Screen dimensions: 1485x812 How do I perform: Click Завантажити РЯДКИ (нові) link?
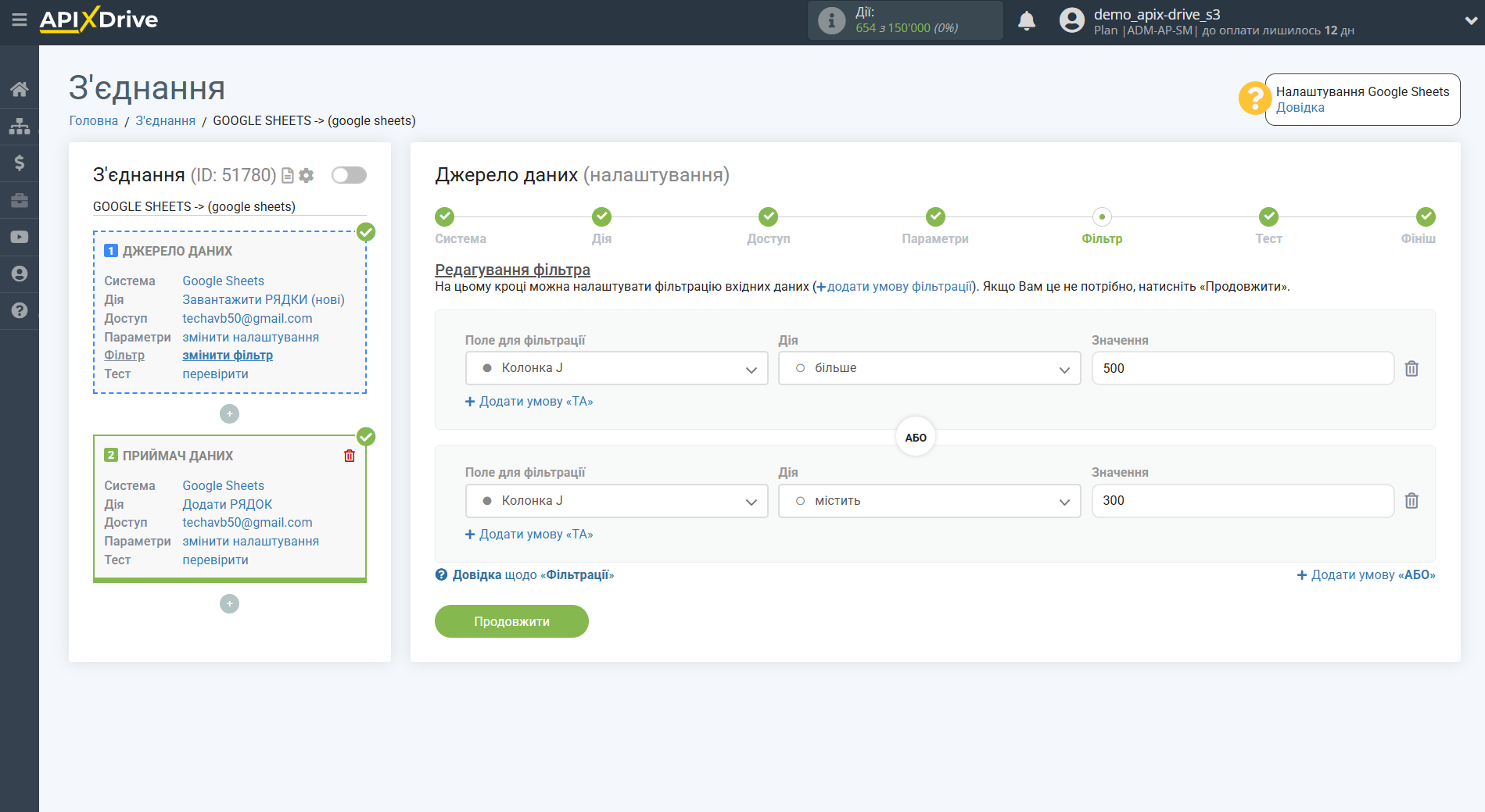(264, 300)
